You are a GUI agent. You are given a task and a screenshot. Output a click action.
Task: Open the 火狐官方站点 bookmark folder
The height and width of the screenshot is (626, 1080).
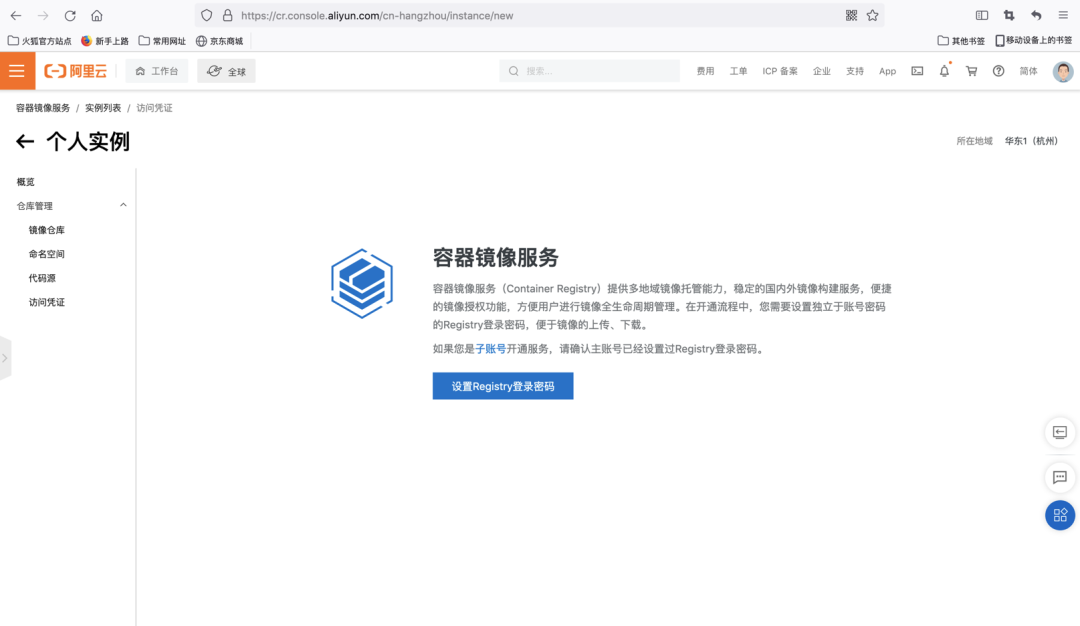click(39, 41)
